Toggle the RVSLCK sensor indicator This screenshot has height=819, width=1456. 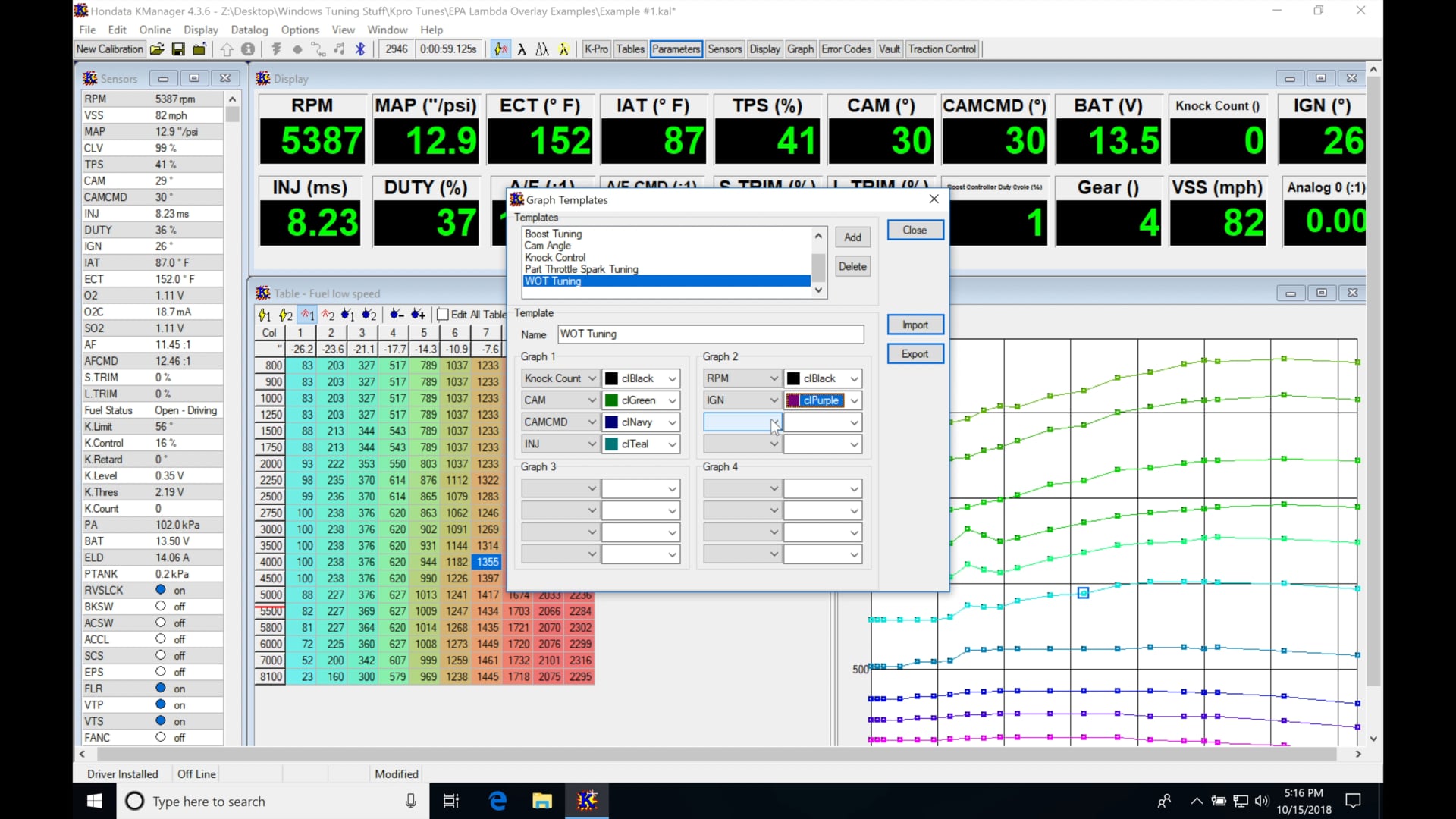(160, 590)
